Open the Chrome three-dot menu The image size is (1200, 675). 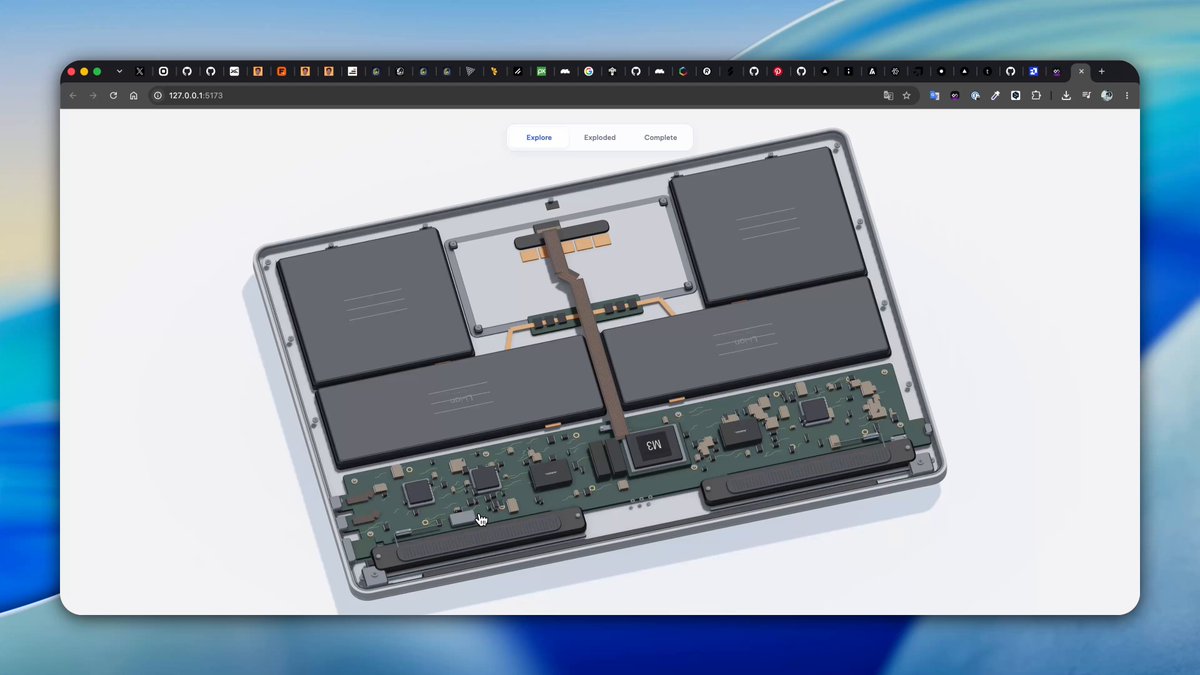click(x=1127, y=95)
